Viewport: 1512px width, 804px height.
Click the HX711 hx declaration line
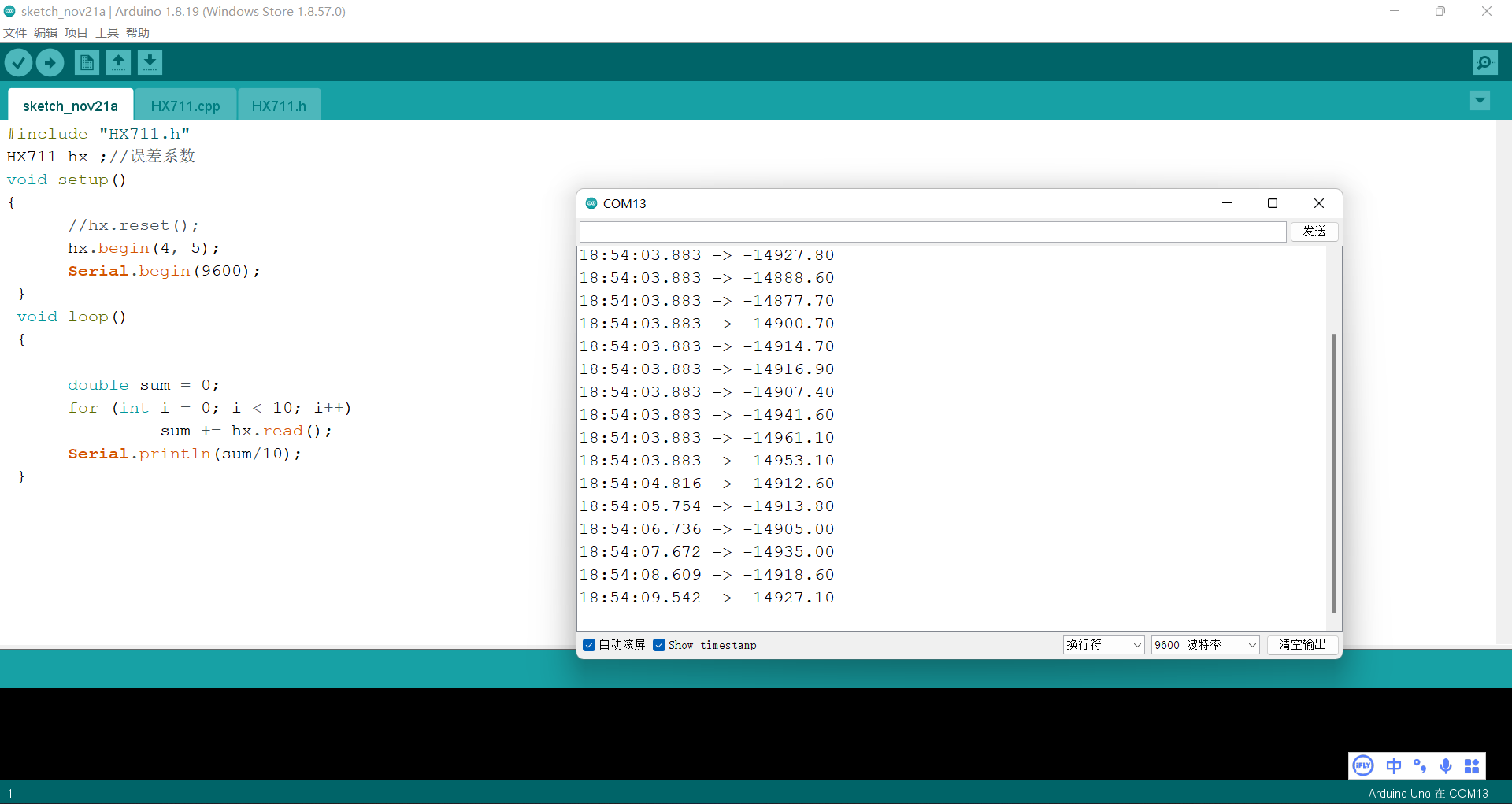click(101, 156)
